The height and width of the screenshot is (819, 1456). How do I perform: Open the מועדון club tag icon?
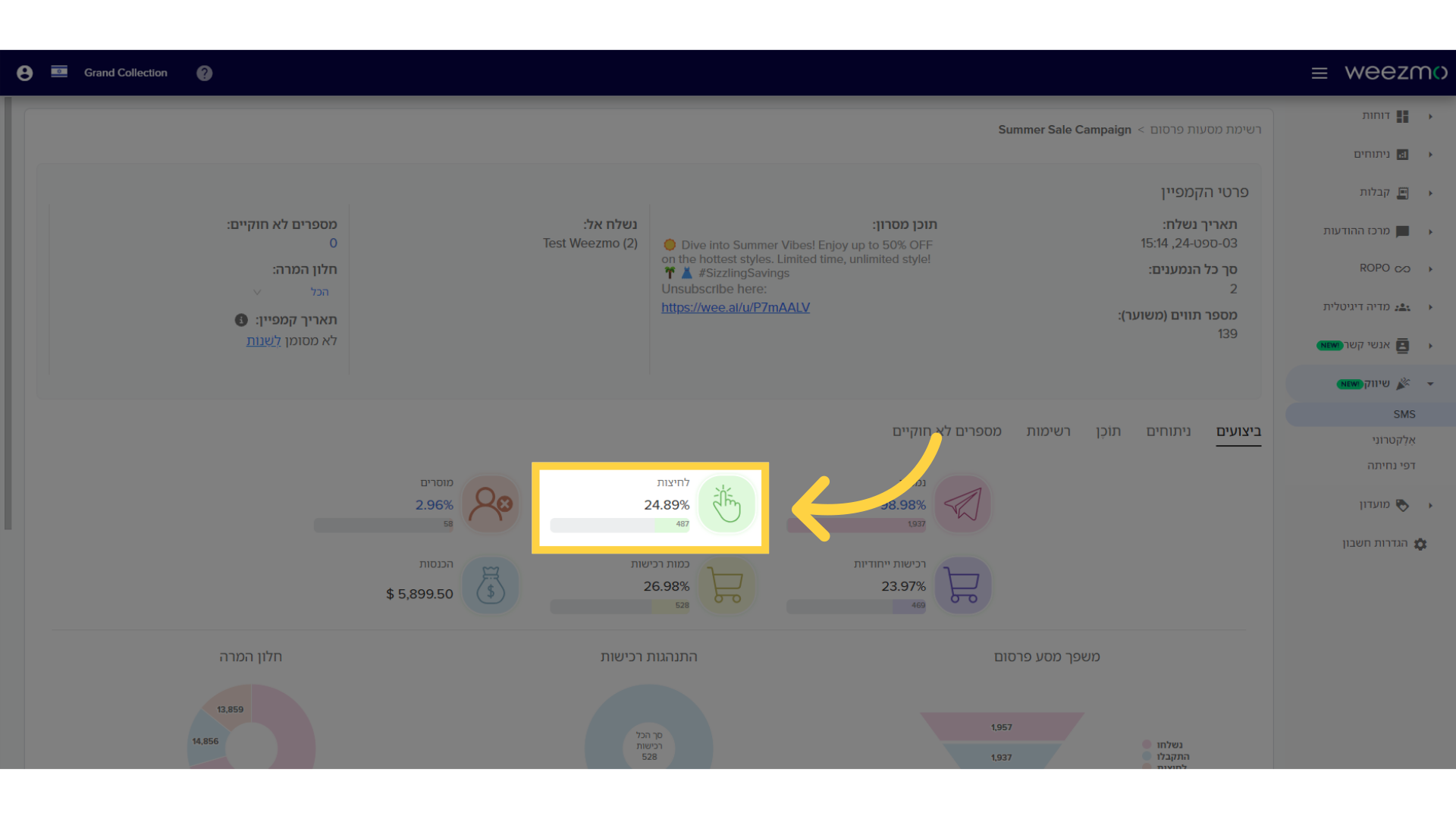point(1403,505)
